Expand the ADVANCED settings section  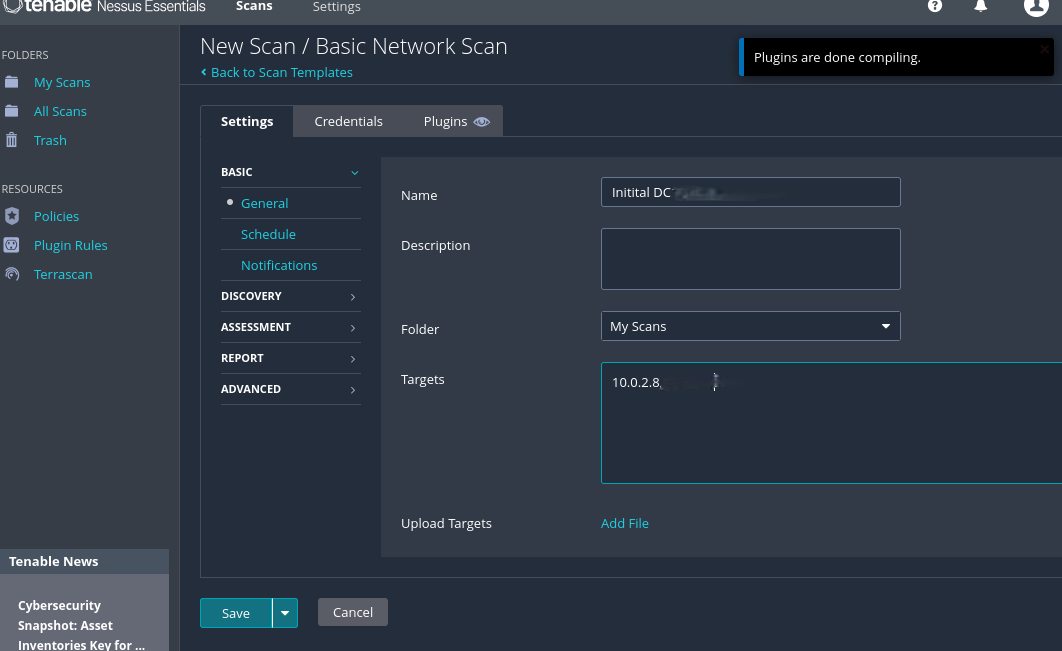coord(353,390)
